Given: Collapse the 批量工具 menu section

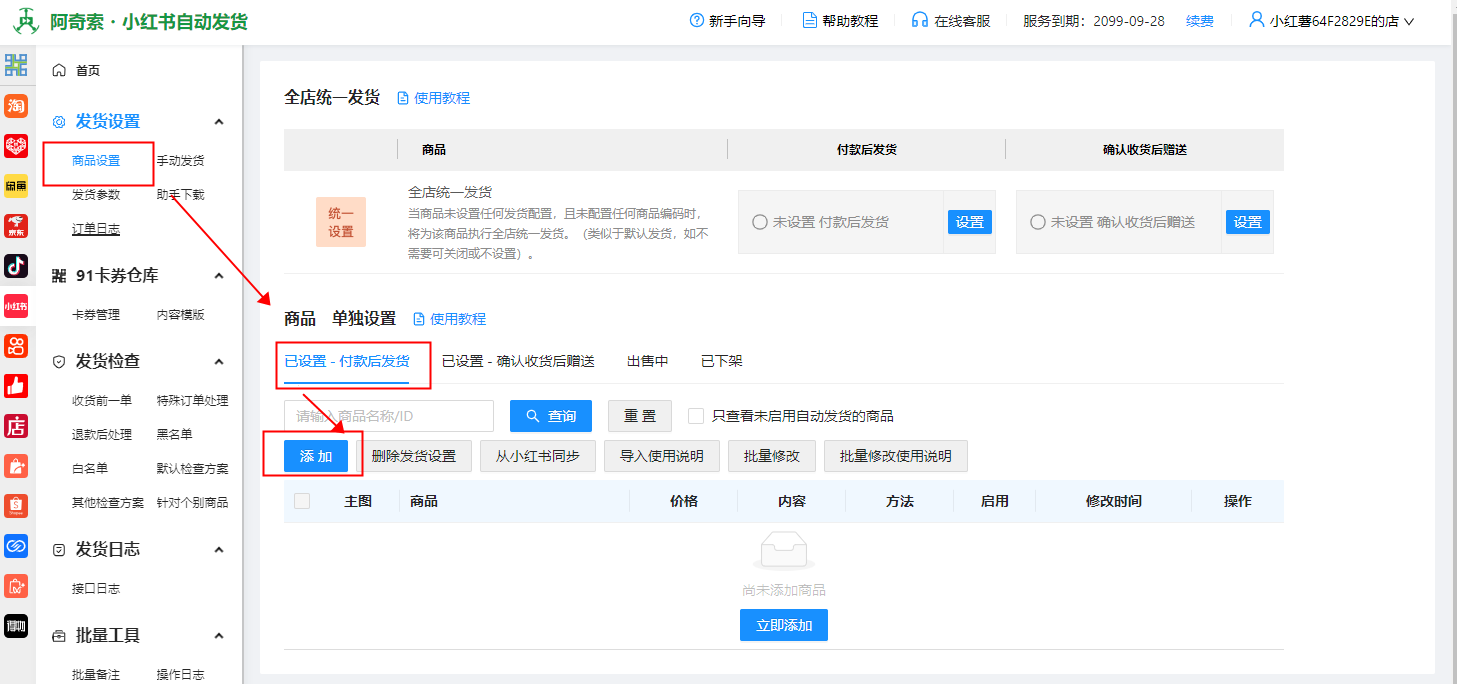Looking at the screenshot, I should coord(219,636).
